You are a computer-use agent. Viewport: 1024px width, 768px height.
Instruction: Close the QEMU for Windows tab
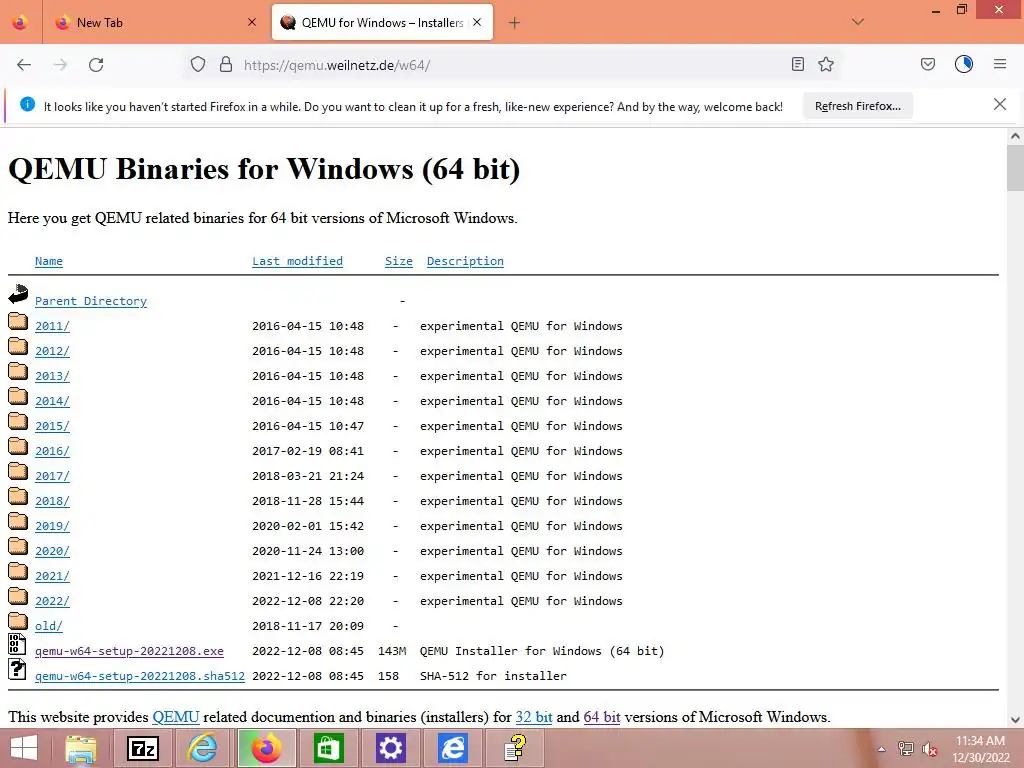click(477, 22)
